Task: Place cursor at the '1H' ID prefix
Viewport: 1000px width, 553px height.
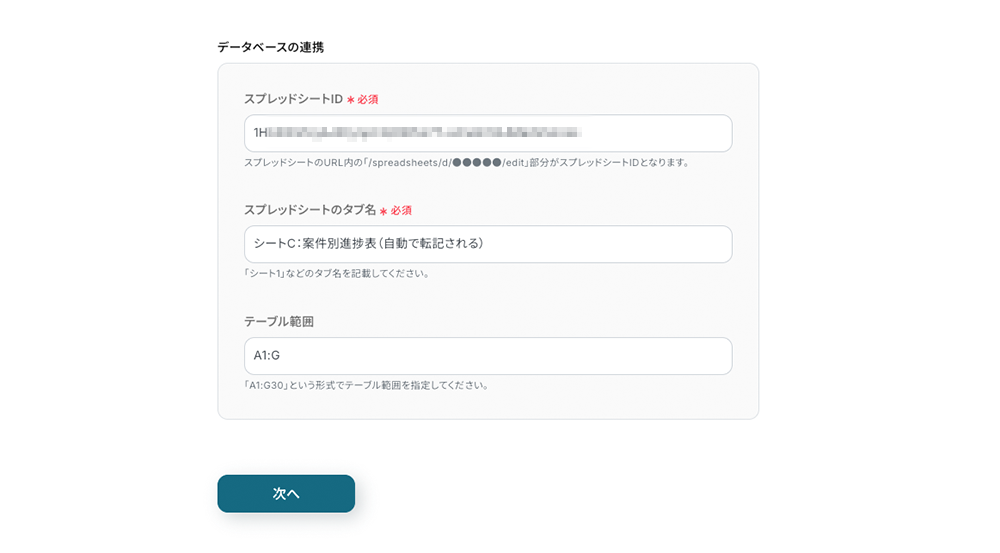Action: click(260, 132)
